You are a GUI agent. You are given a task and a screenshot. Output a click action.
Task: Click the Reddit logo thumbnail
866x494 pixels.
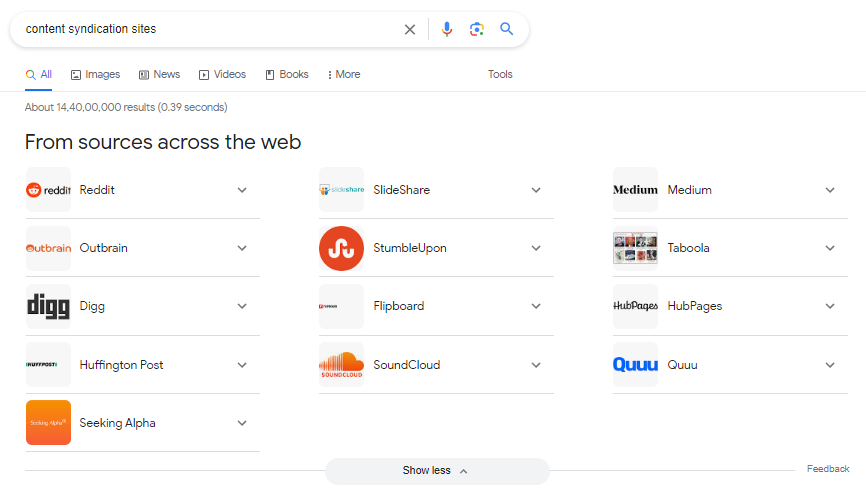click(x=49, y=190)
